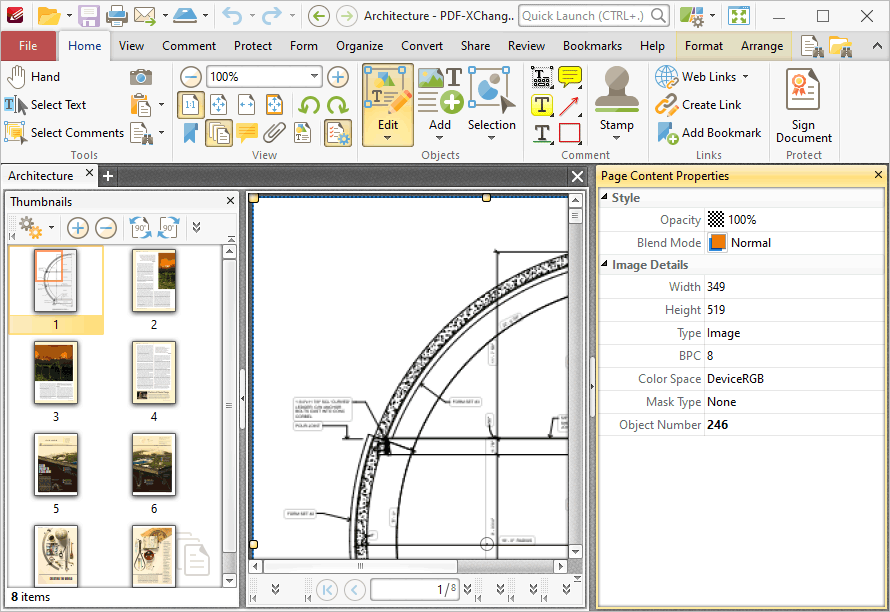Click Add Bookmark

(708, 133)
